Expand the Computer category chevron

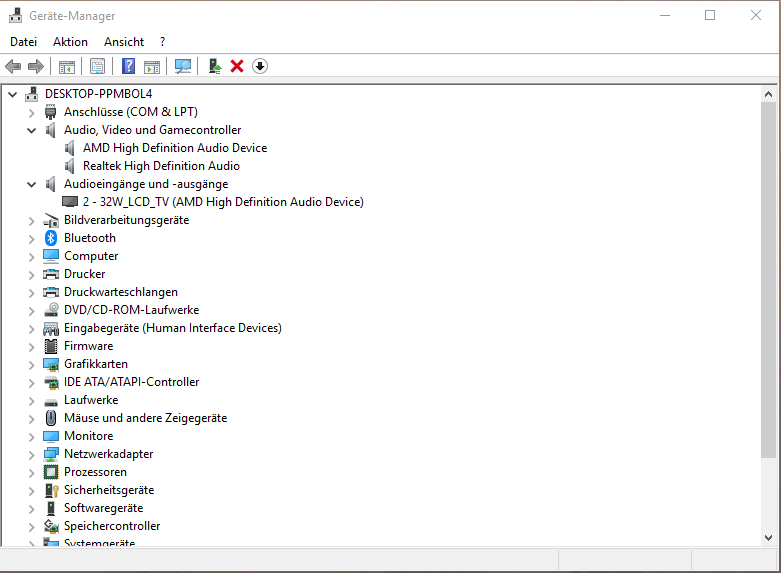[31, 257]
